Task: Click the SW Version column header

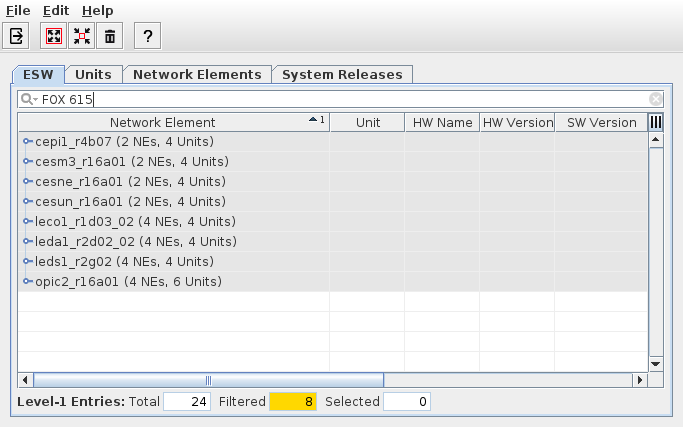Action: (601, 122)
